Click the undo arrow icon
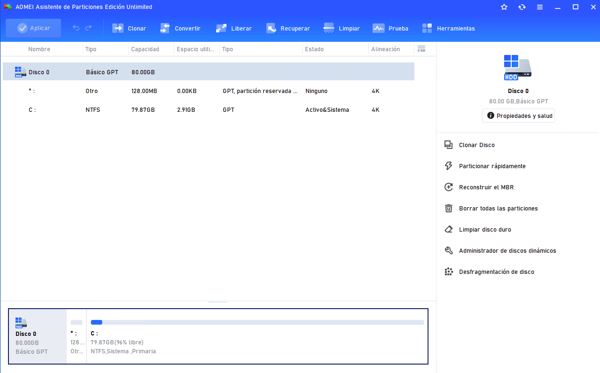This screenshot has width=600, height=373. (76, 28)
